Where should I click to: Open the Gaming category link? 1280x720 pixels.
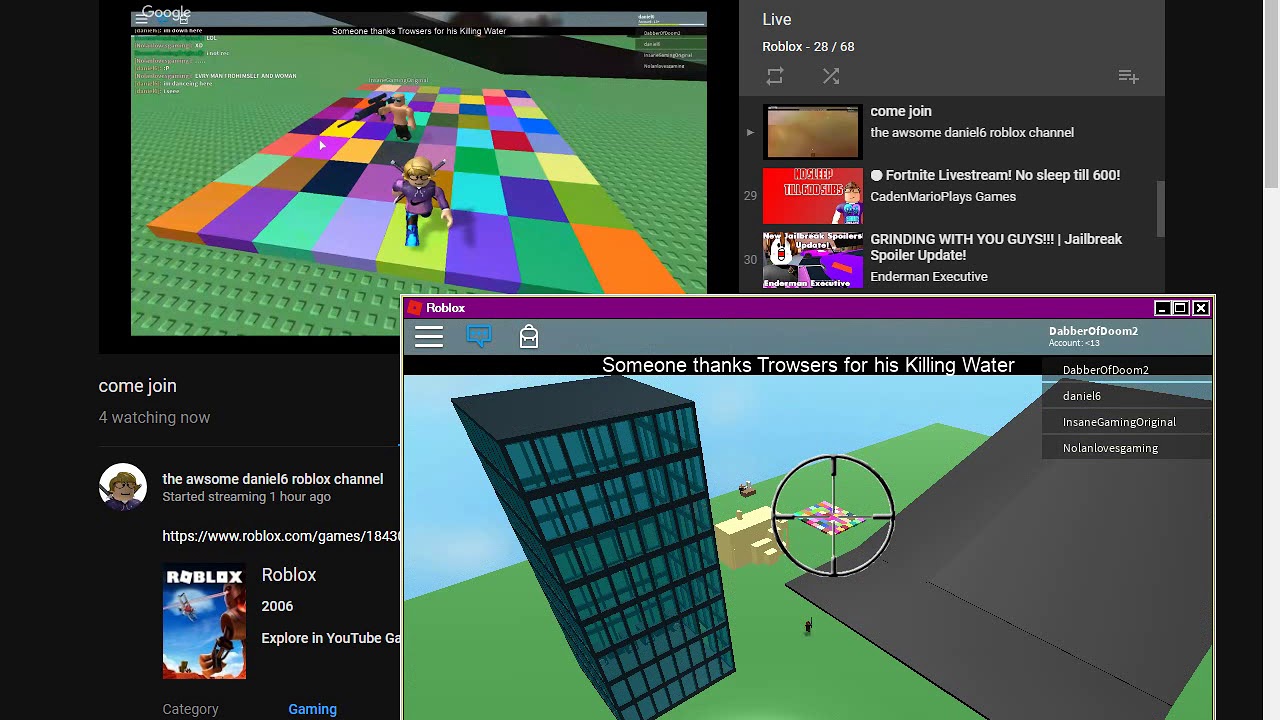click(312, 709)
